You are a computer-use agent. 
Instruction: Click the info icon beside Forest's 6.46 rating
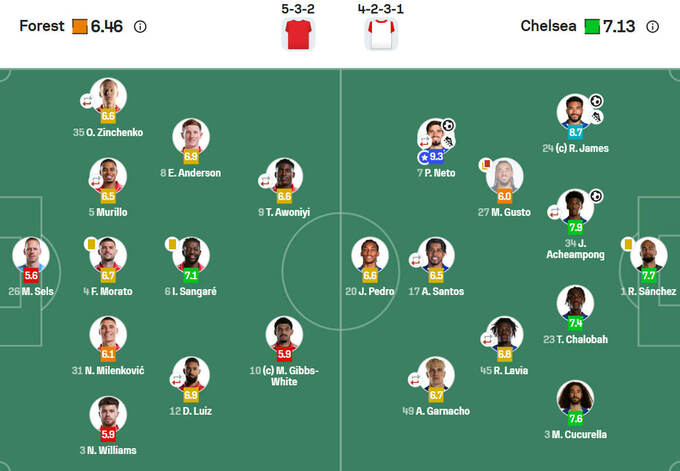[140, 27]
